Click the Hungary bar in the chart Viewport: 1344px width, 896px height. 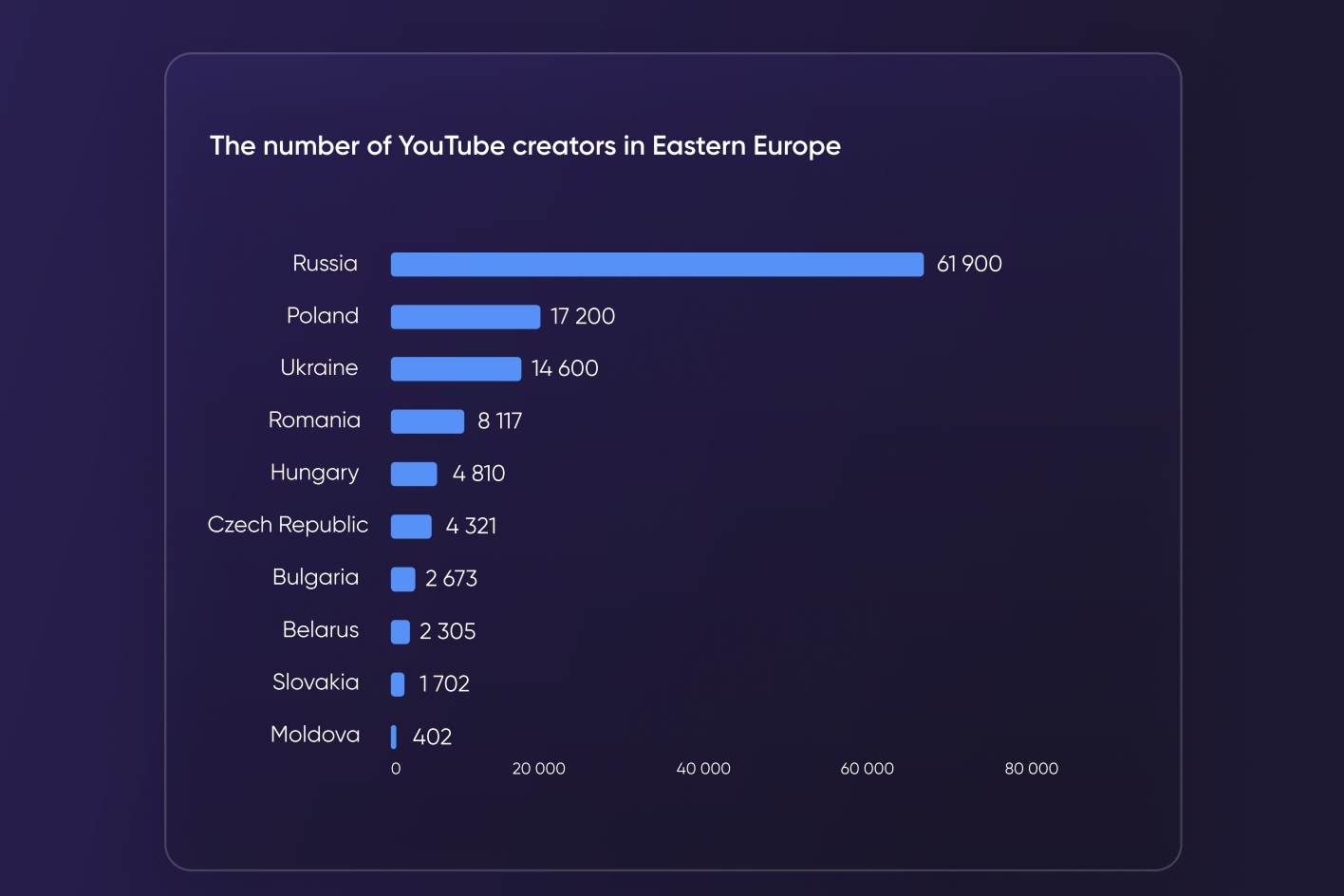[414, 474]
